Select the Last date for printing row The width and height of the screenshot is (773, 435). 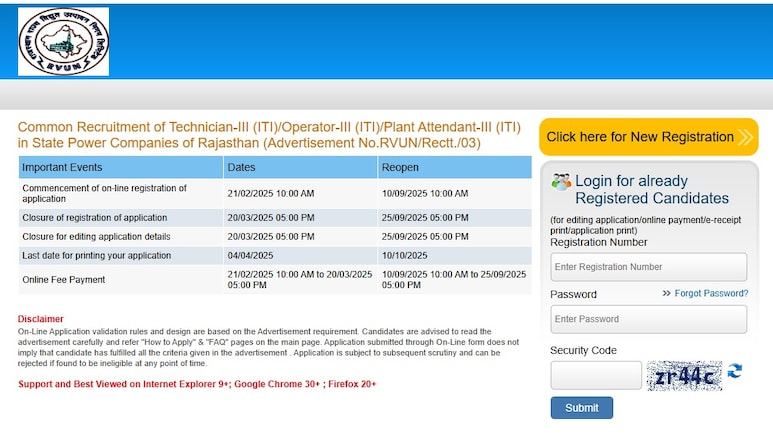point(275,255)
